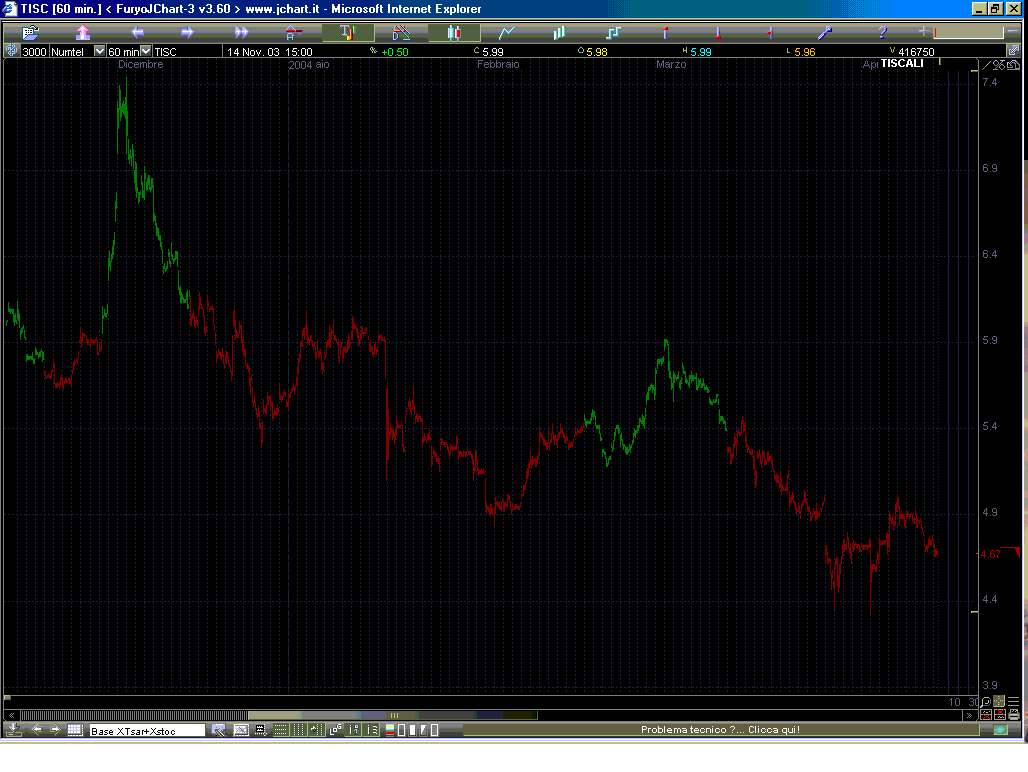Image resolution: width=1028 pixels, height=772 pixels.
Task: Select the volume histogram bars icon
Action: (x=559, y=33)
